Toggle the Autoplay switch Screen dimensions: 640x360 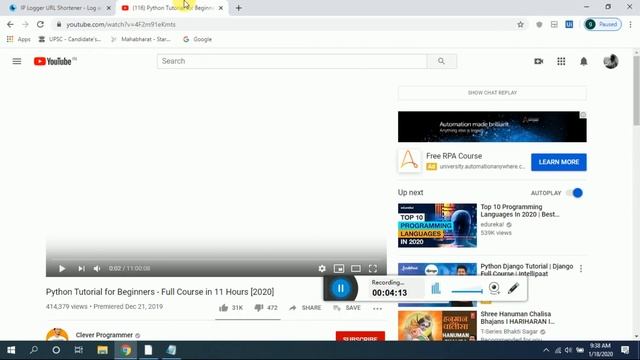(x=575, y=193)
